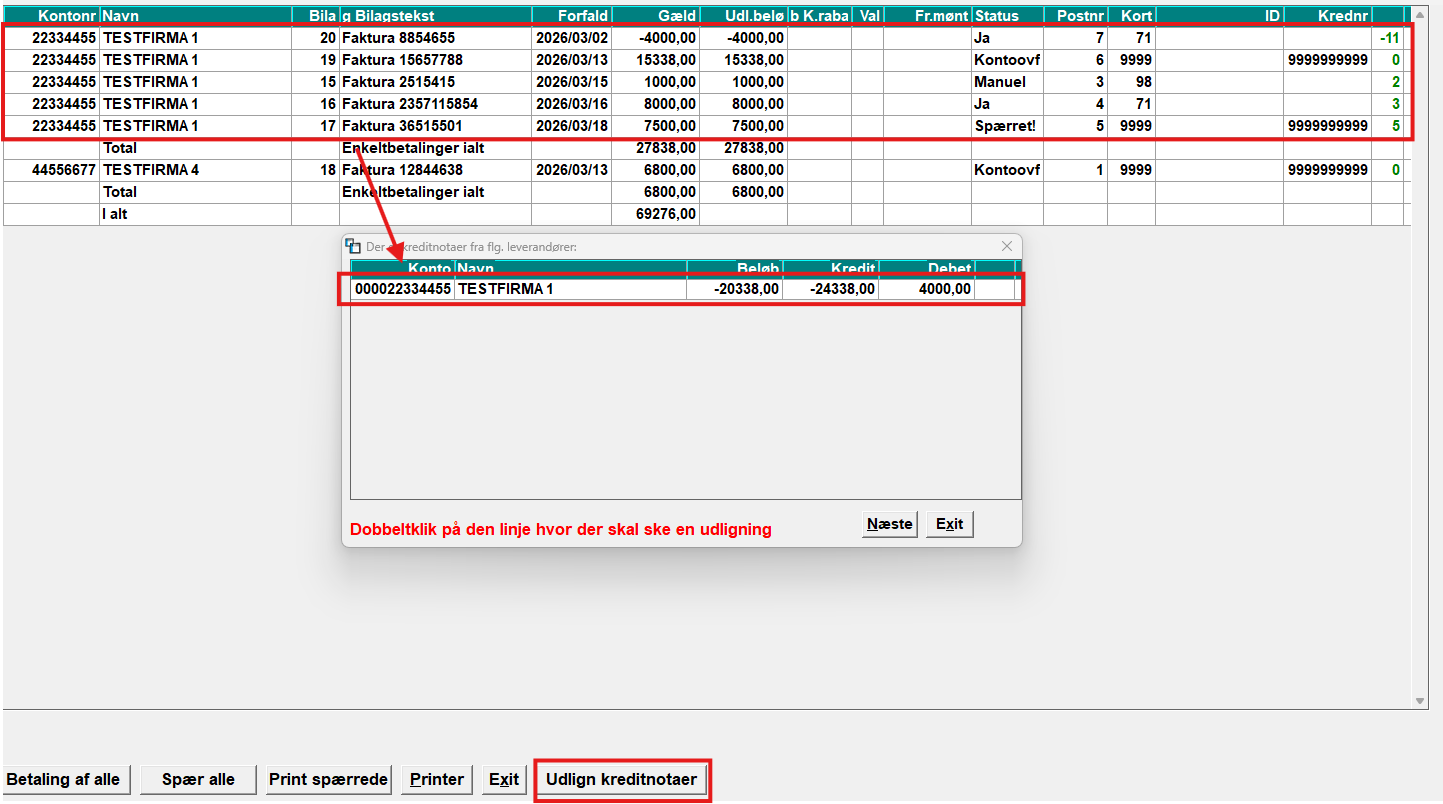Click Beløb column header in dialog
Image resolution: width=1443 pixels, height=804 pixels.
pyautogui.click(x=734, y=268)
